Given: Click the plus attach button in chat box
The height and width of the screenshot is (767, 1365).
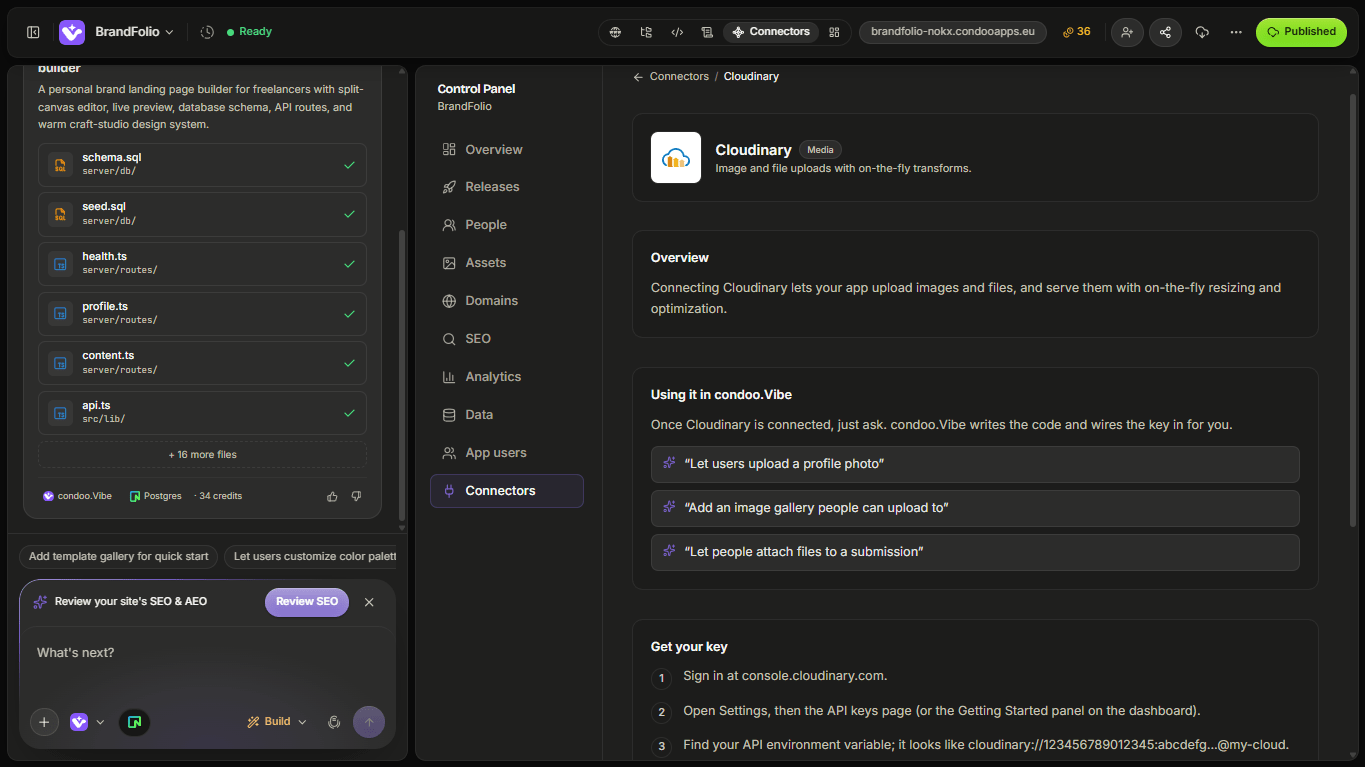Looking at the screenshot, I should pos(44,722).
